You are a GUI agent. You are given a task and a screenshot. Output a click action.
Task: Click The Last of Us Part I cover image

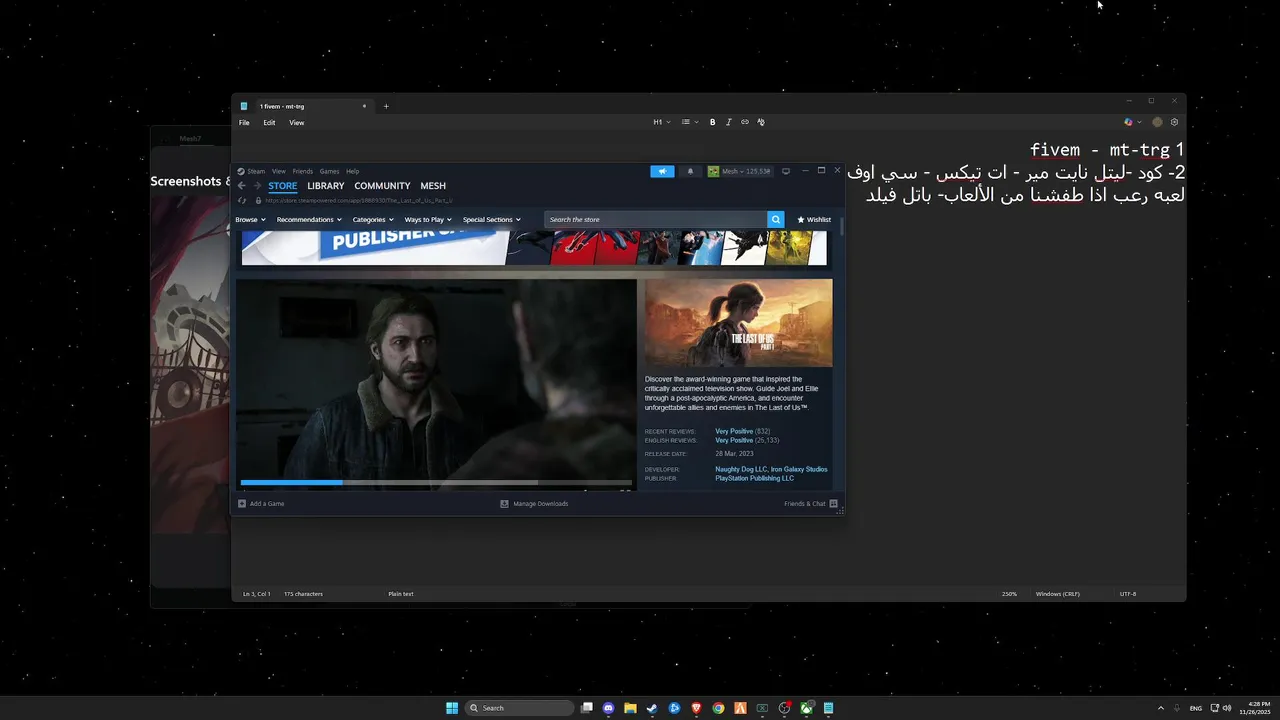(x=738, y=323)
